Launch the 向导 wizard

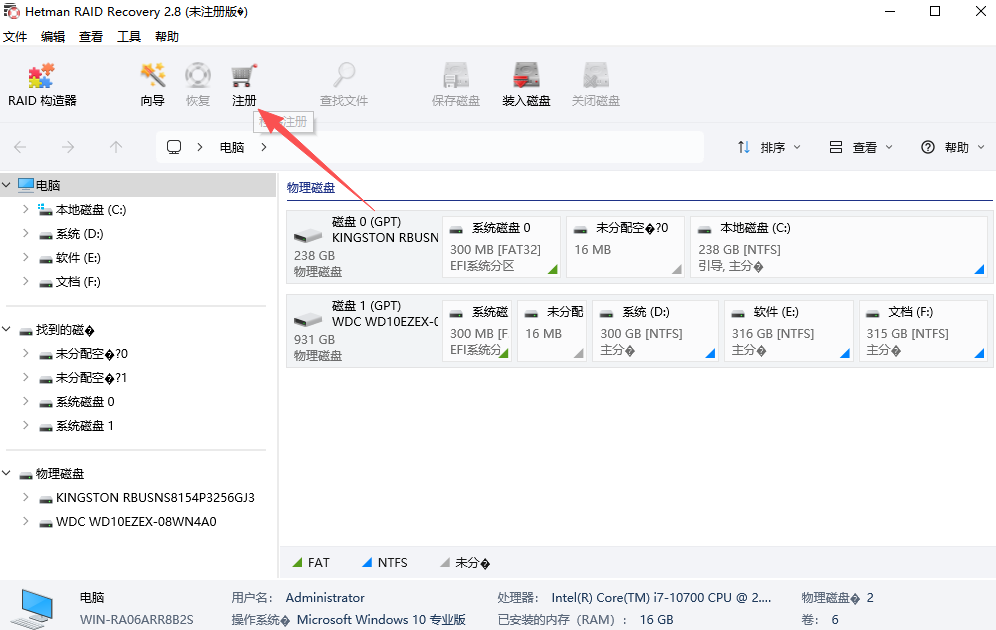[152, 85]
